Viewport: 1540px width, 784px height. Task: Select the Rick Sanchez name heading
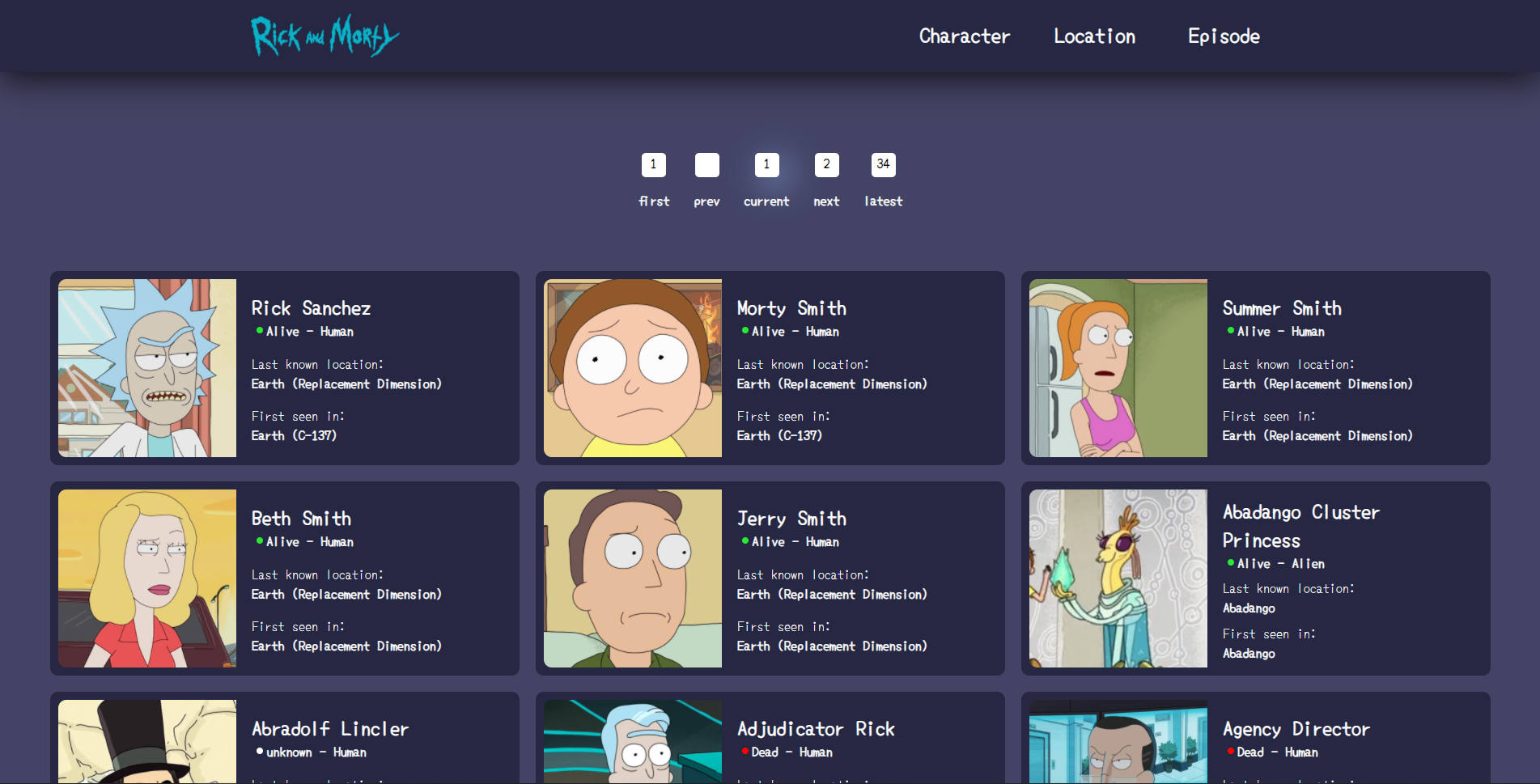click(311, 308)
